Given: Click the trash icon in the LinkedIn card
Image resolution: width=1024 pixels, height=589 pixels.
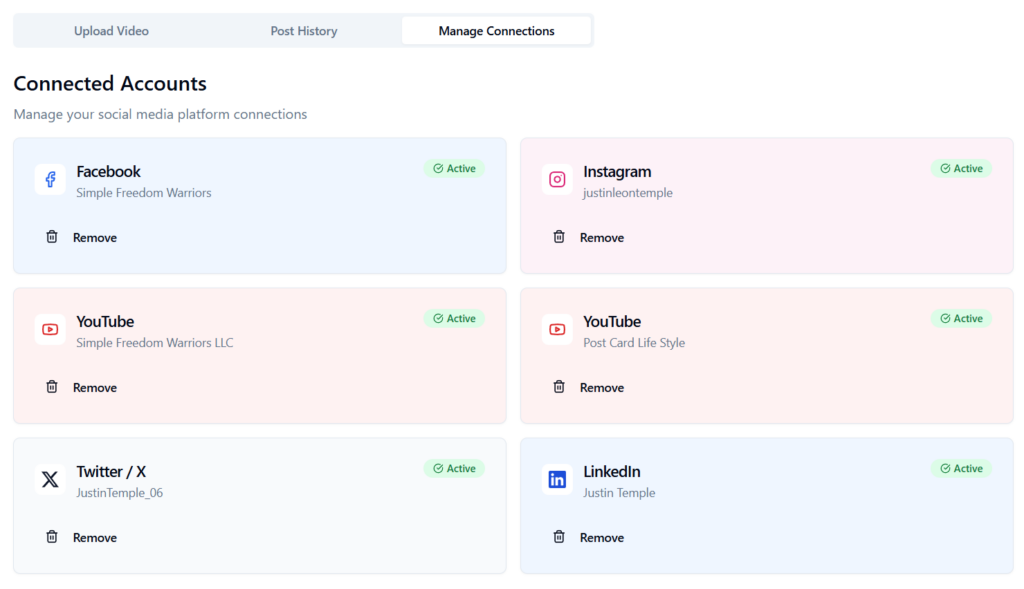Looking at the screenshot, I should point(559,537).
